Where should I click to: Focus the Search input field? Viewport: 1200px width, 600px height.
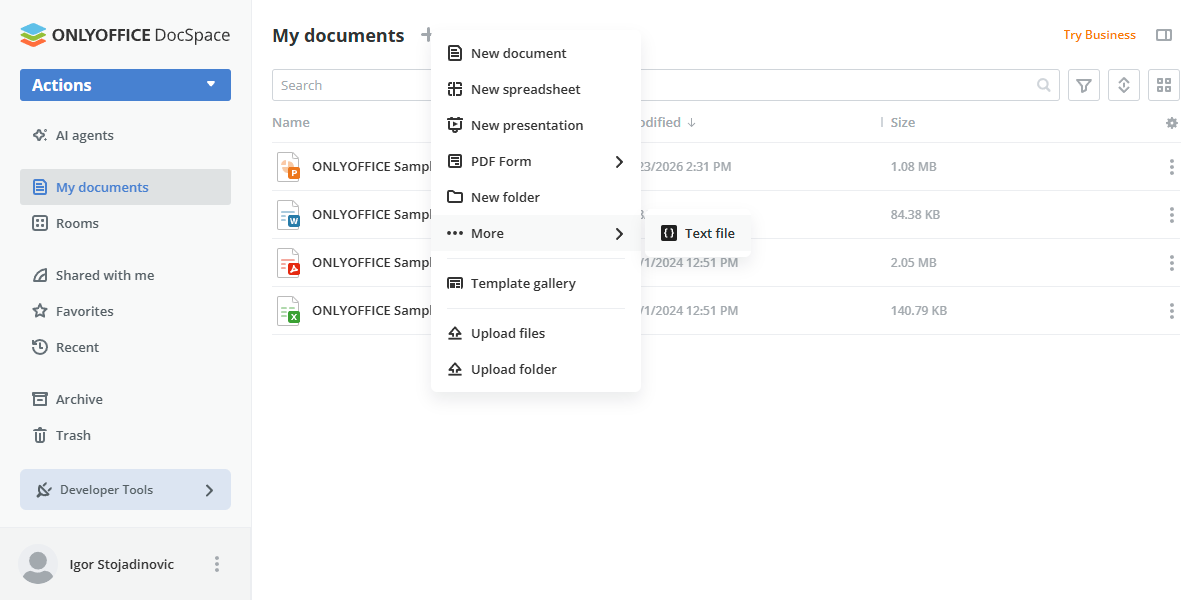(665, 85)
